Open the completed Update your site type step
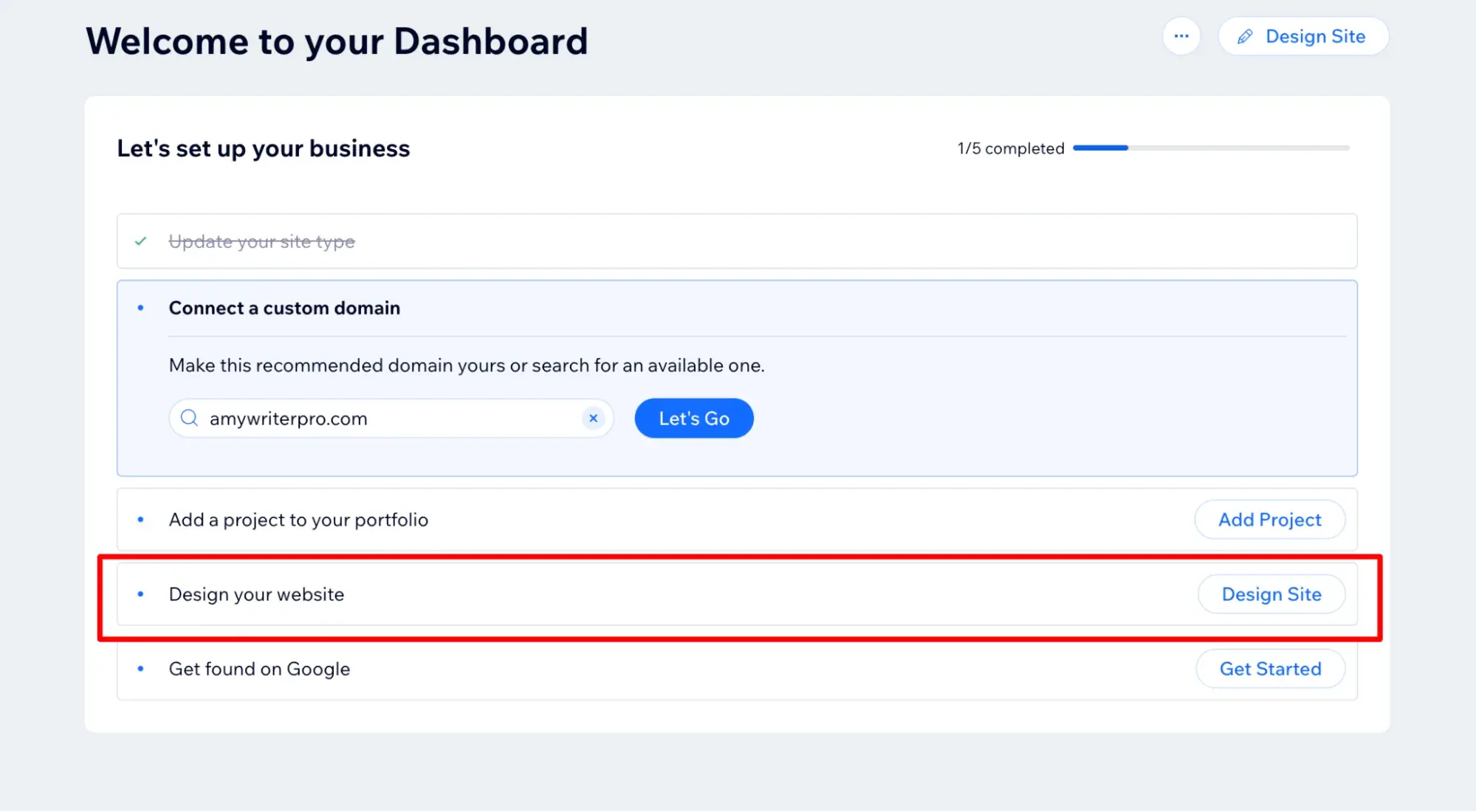The image size is (1476, 812). pos(261,241)
